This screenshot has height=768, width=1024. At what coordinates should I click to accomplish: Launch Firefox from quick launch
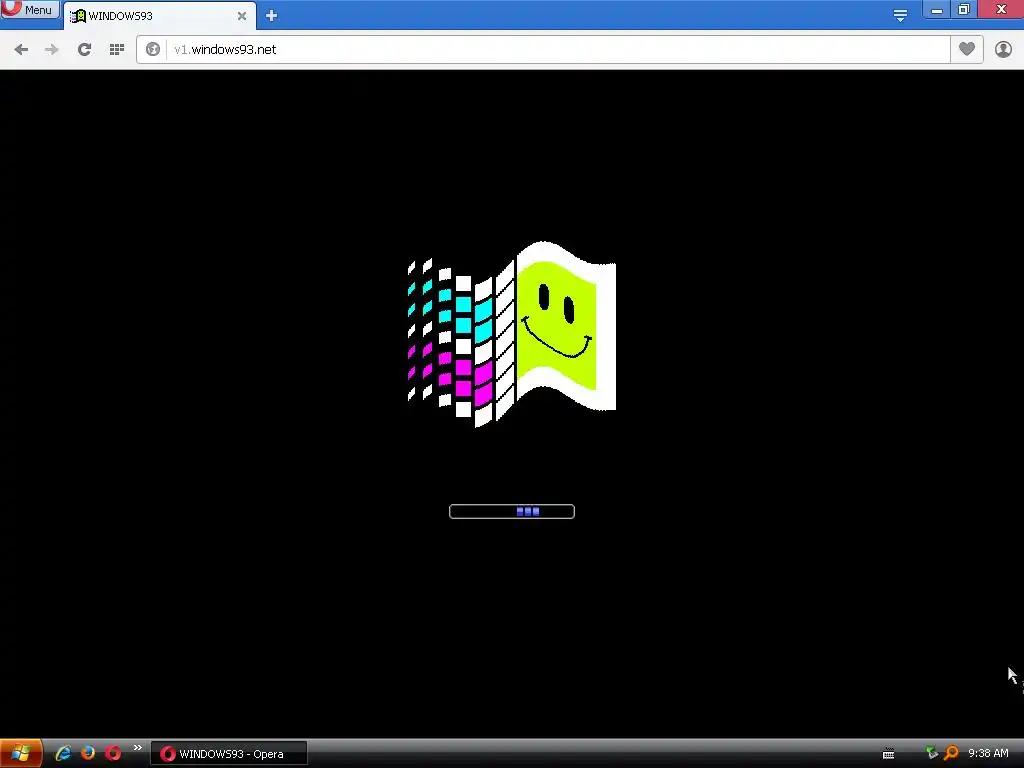pyautogui.click(x=88, y=753)
